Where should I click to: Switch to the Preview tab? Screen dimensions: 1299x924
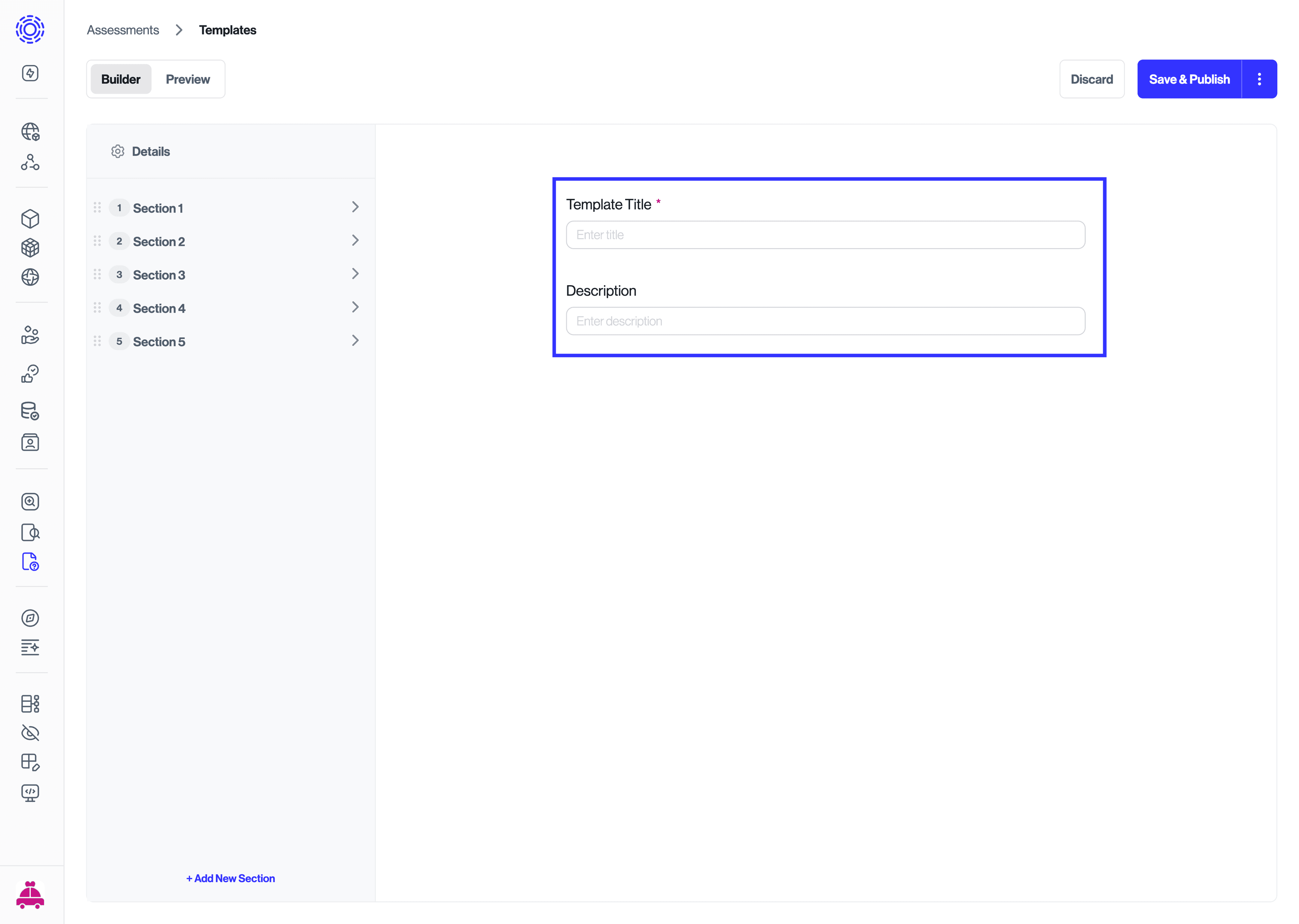pos(188,79)
